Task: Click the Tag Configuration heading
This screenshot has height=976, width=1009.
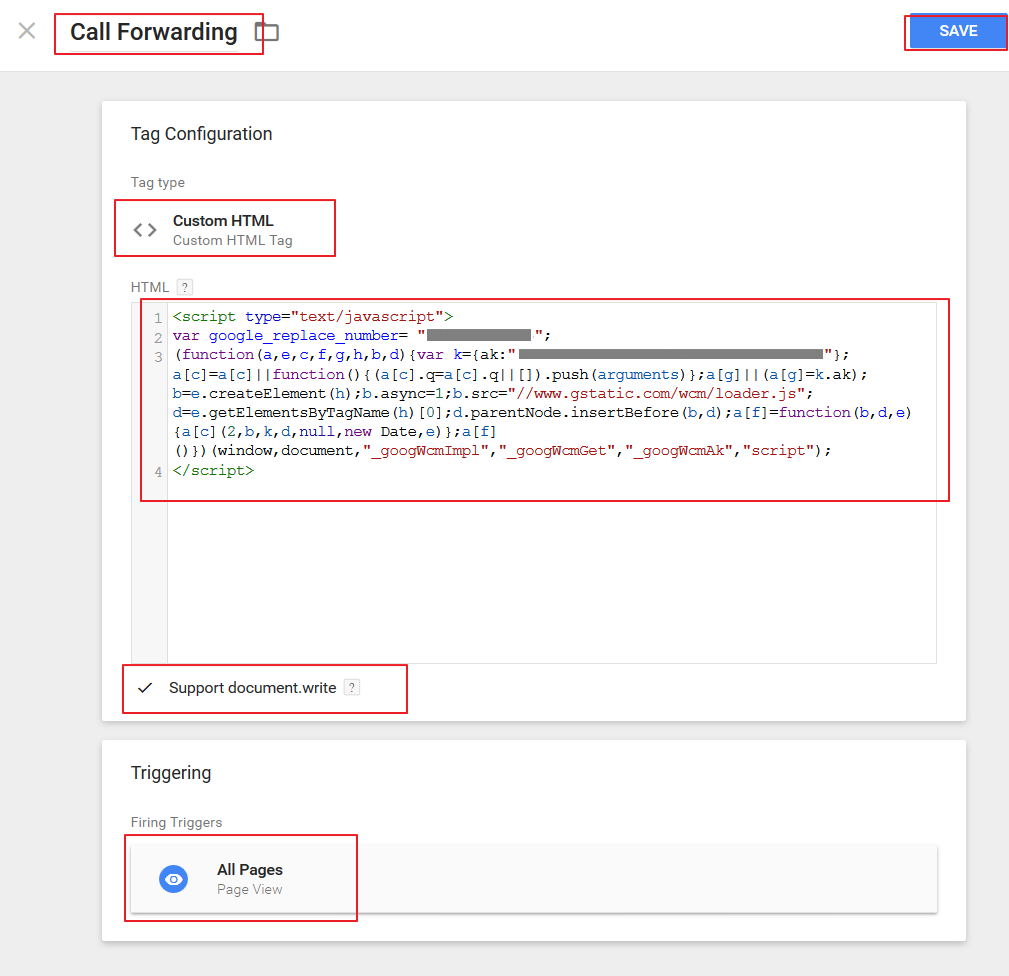Action: 201,134
